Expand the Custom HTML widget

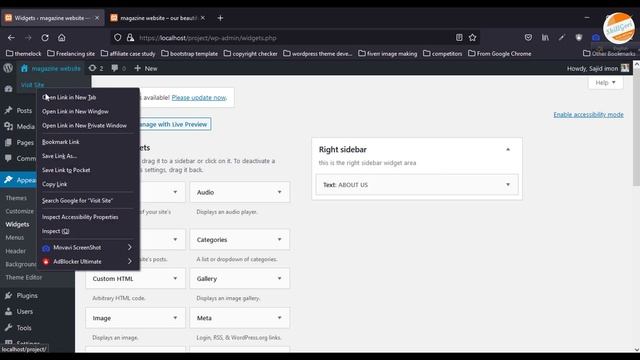[x=175, y=279]
